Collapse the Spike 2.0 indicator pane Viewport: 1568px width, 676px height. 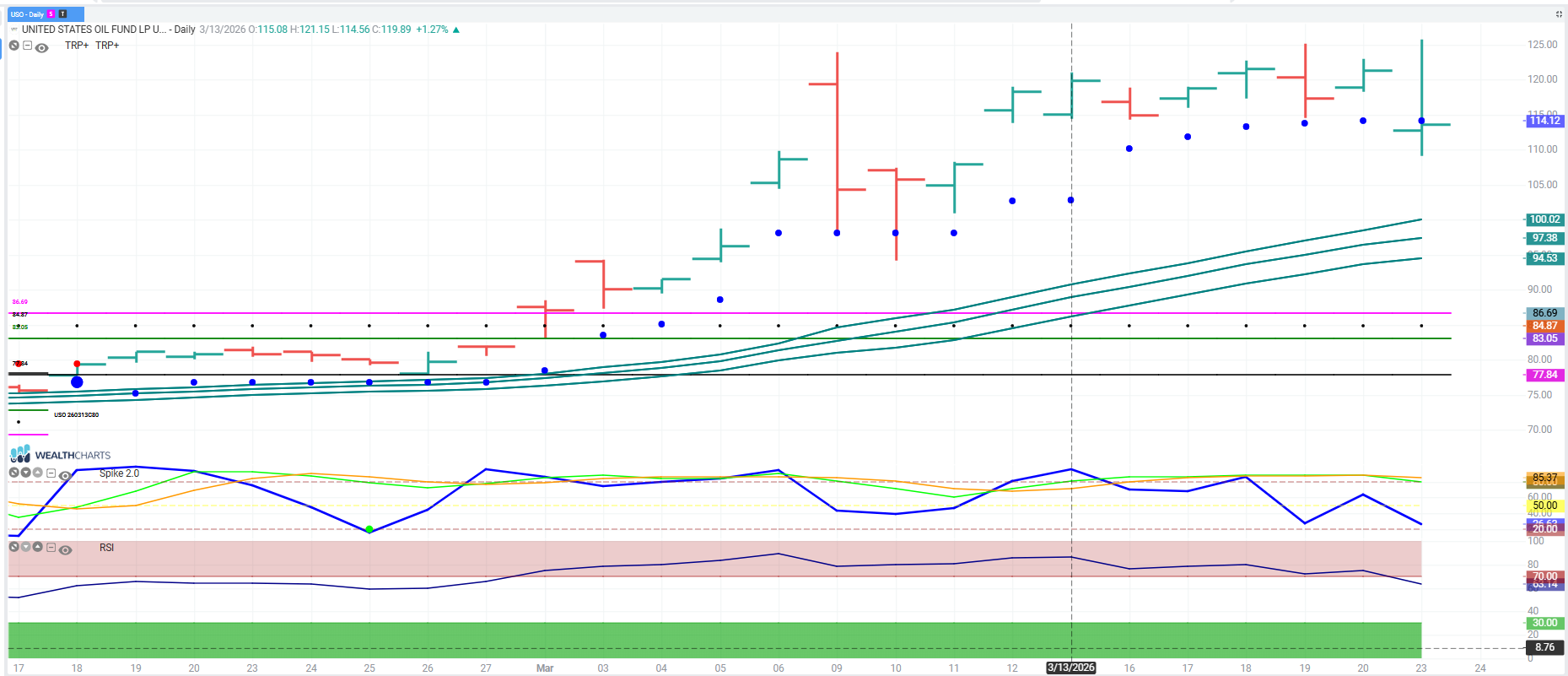pos(51,473)
